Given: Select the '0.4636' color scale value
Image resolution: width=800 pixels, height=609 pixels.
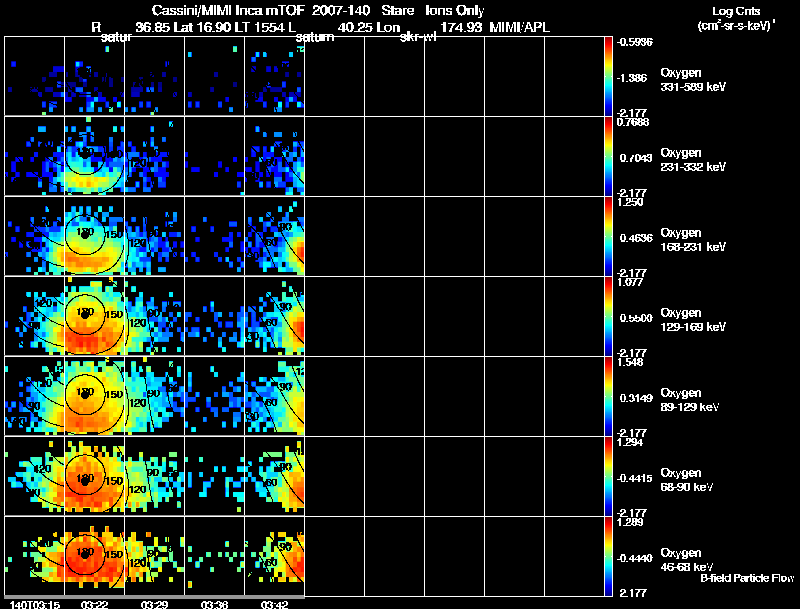Looking at the screenshot, I should pos(636,238).
